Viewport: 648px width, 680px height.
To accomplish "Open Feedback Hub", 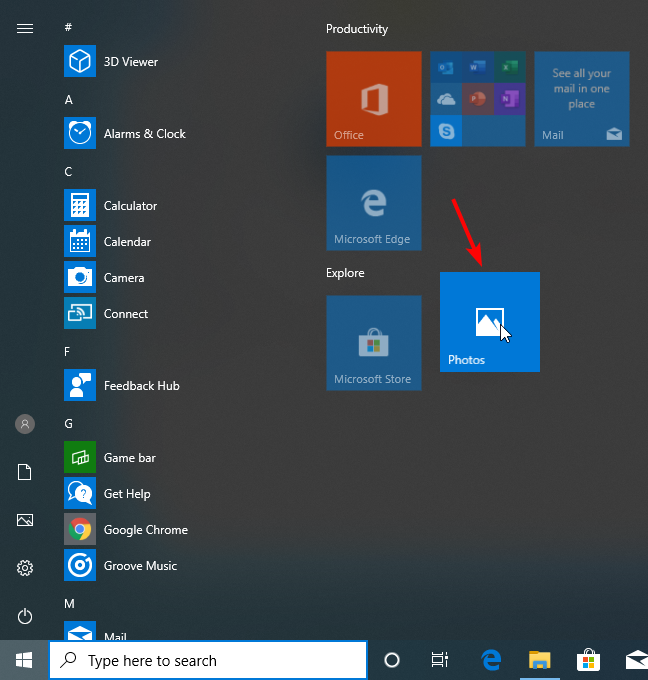I will [122, 385].
